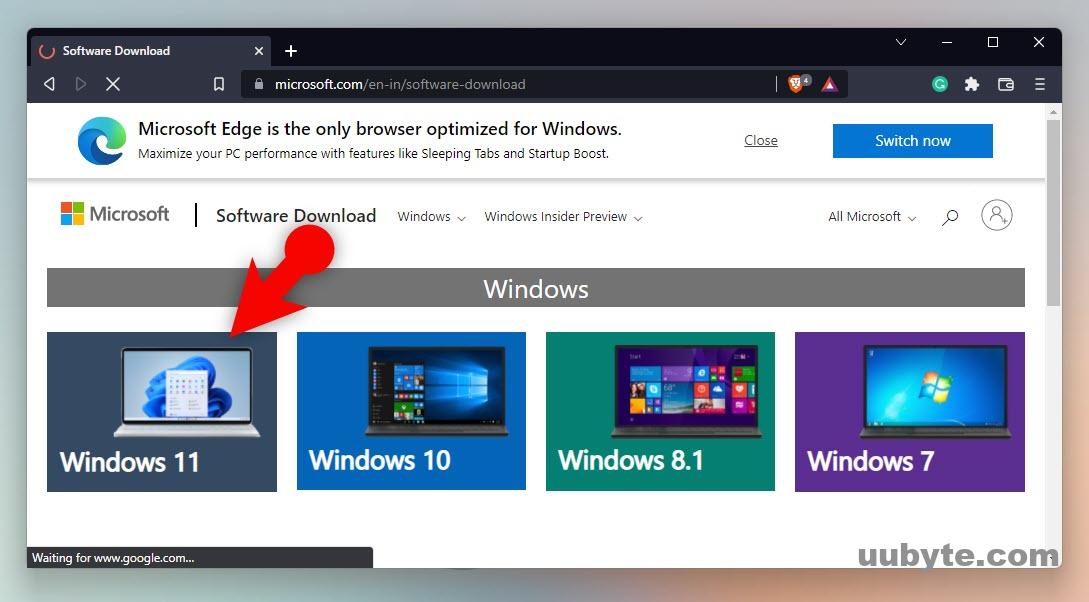The image size is (1089, 602).
Task: Expand the Windows Insider Preview dropdown
Action: pos(562,217)
